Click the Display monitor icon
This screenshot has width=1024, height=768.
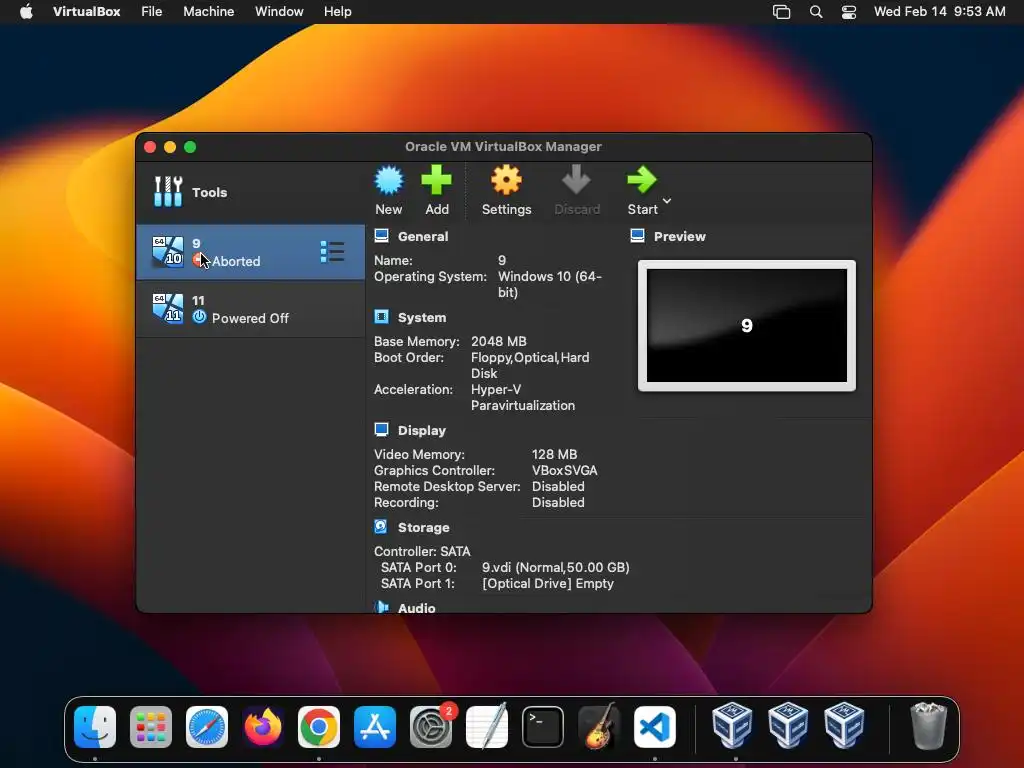tap(381, 430)
